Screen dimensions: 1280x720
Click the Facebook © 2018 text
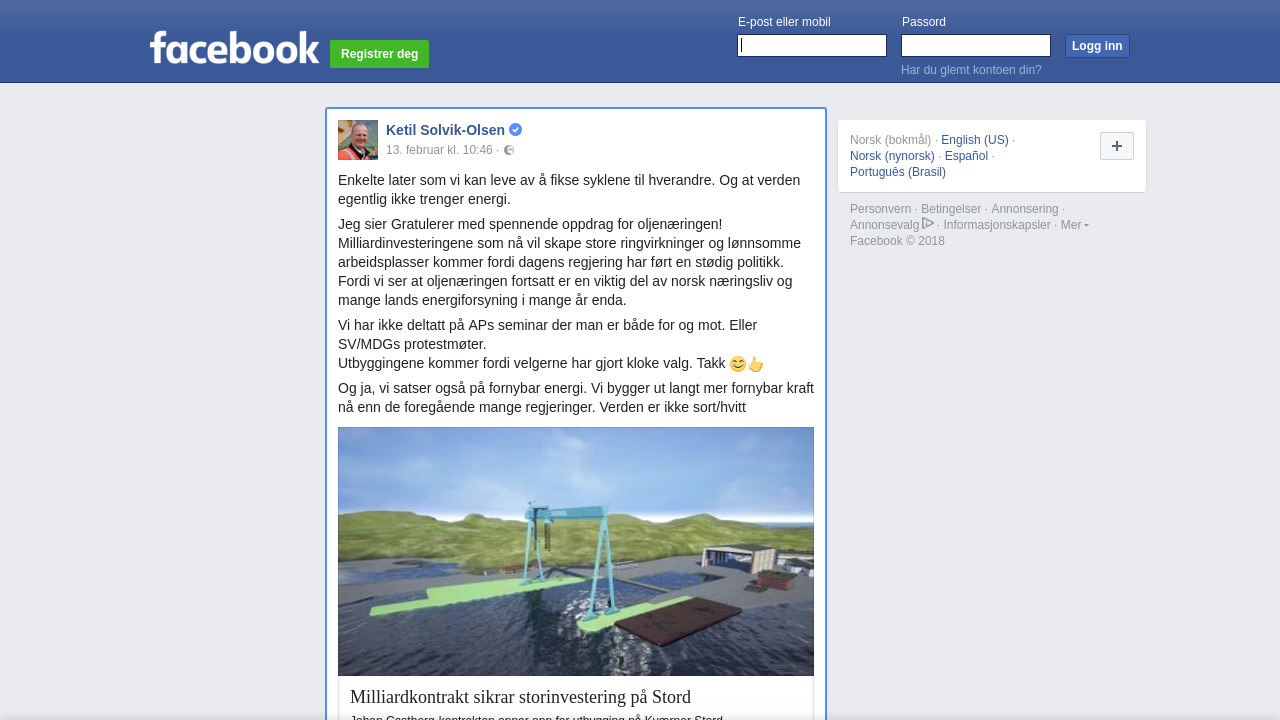click(x=897, y=241)
